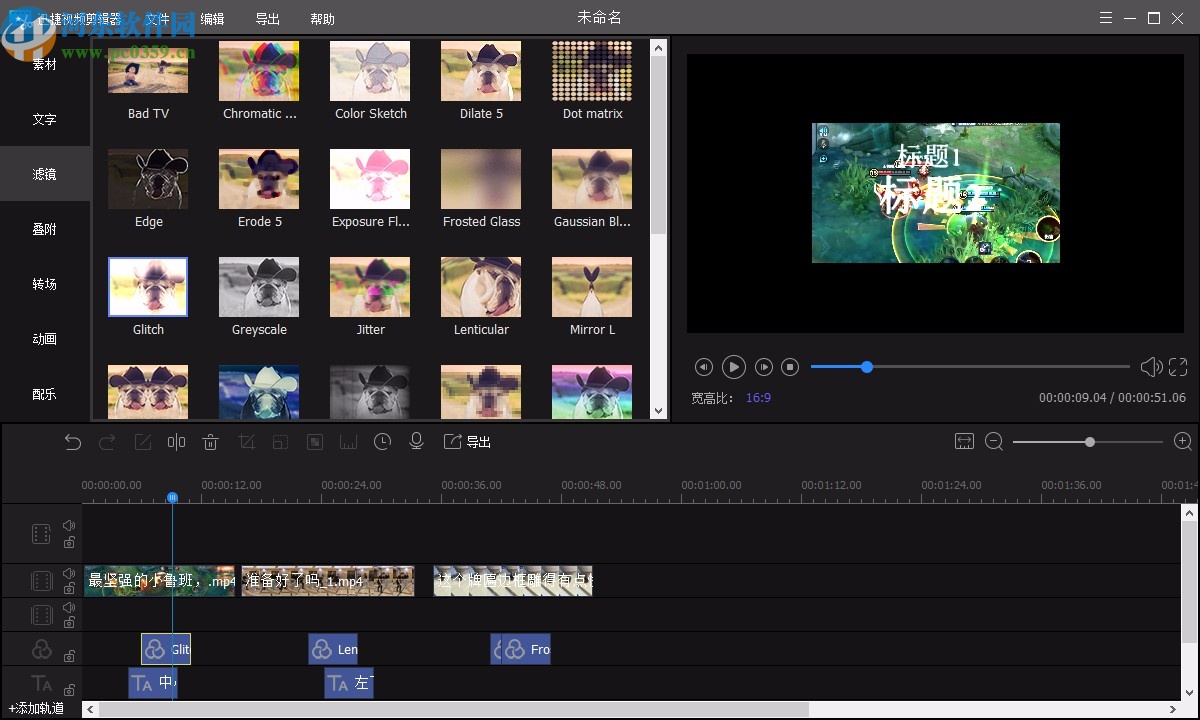1200x720 pixels.
Task: Toggle lock on the filter track
Action: 69,656
